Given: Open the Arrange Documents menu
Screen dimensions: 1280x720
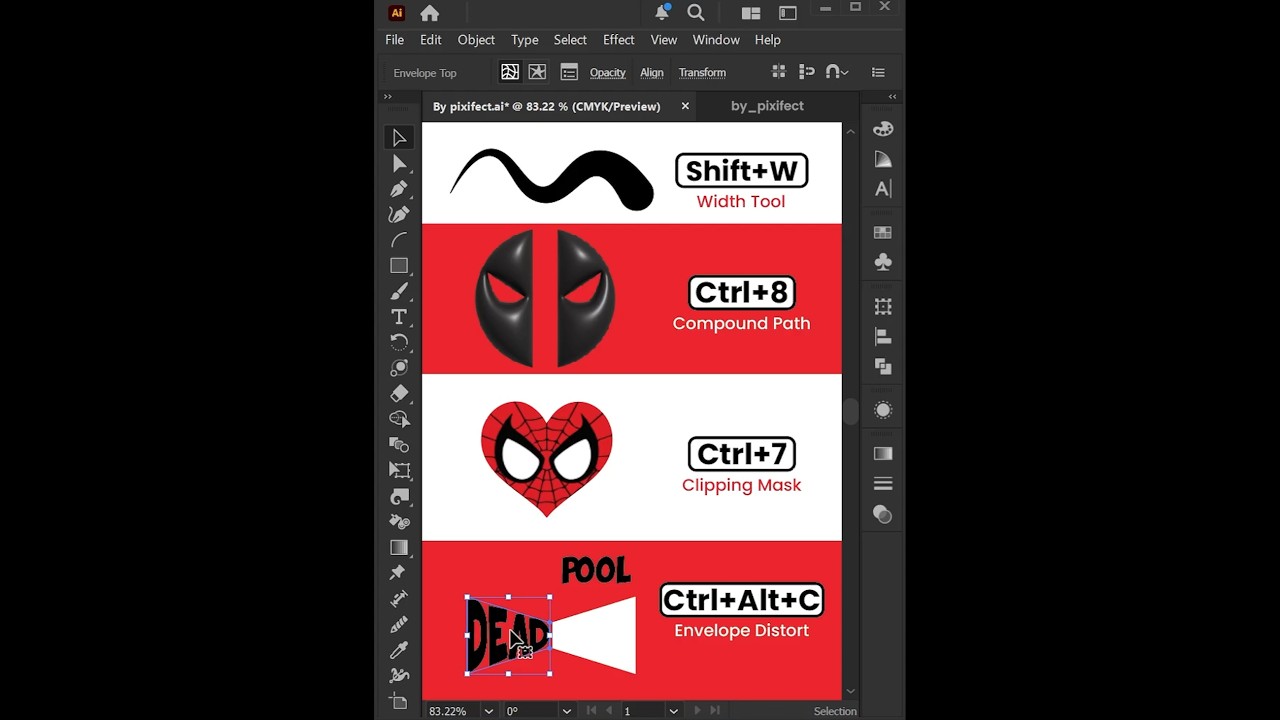Looking at the screenshot, I should 751,13.
